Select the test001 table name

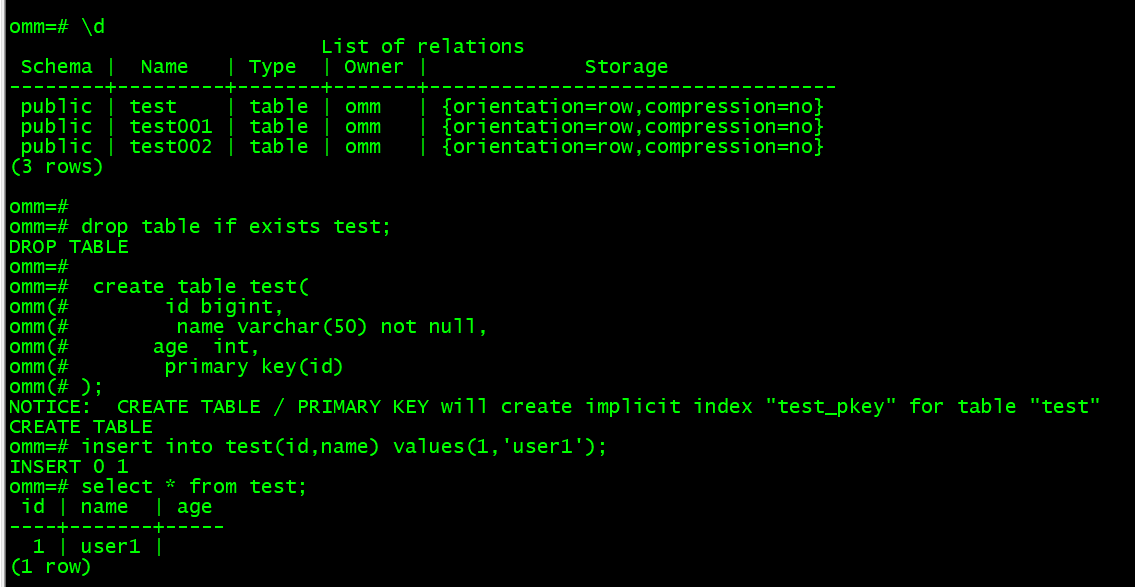(x=171, y=127)
